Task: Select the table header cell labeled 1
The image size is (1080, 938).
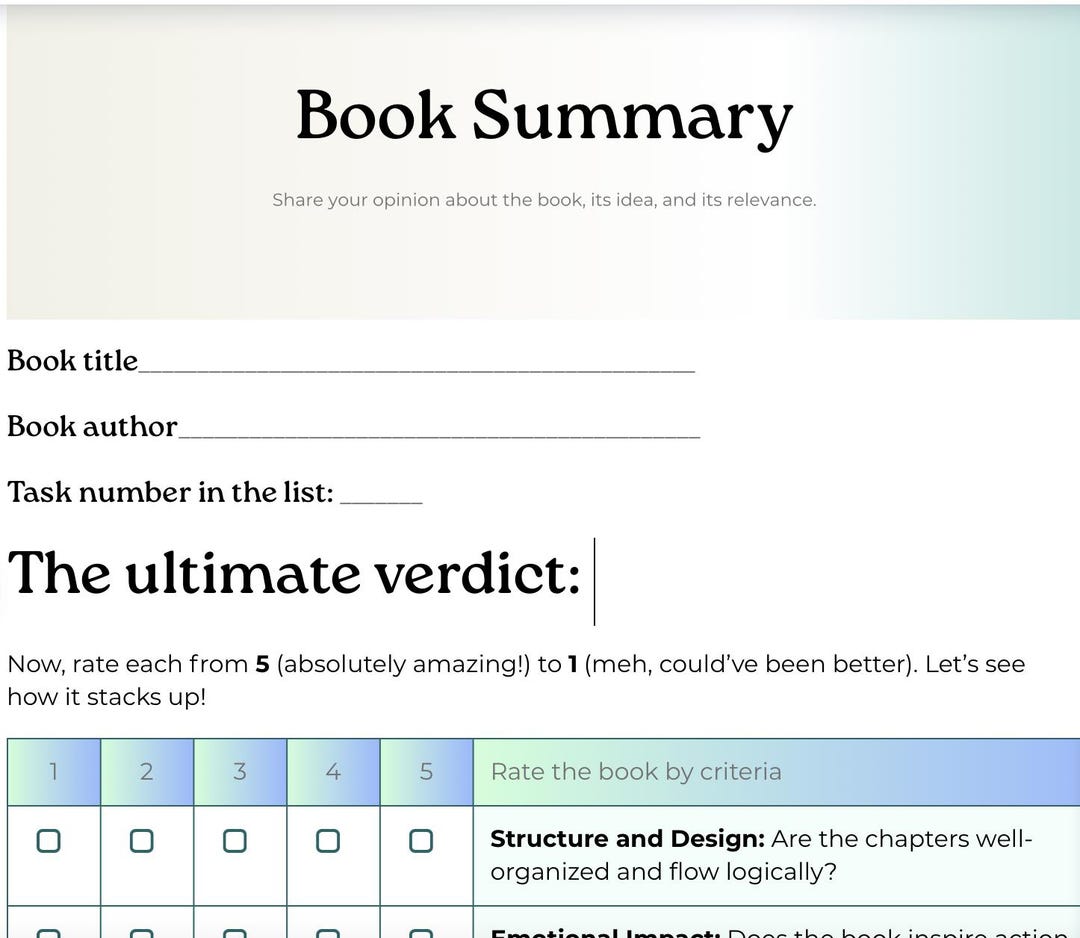Action: 52,771
